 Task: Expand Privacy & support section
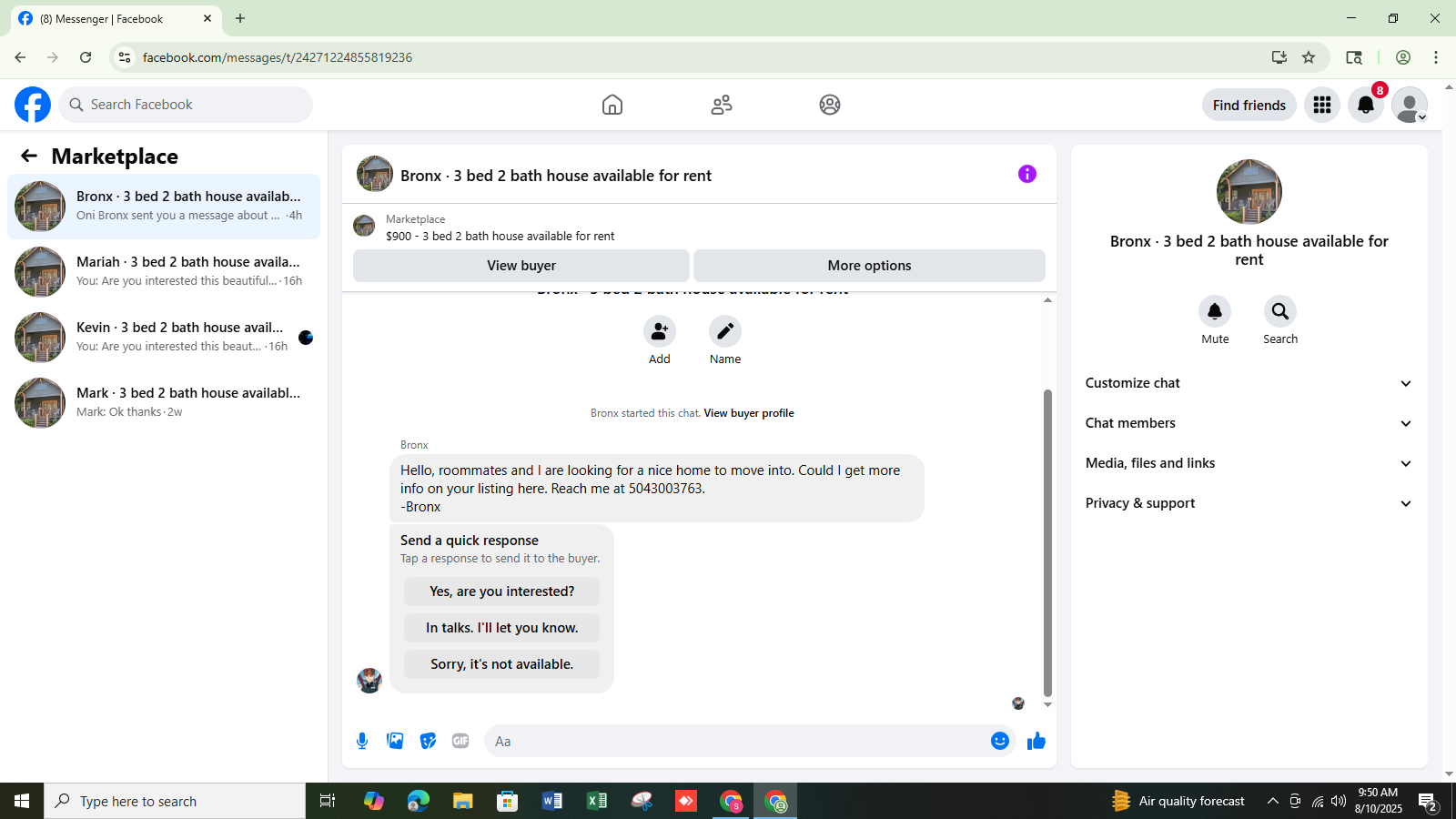[1249, 503]
